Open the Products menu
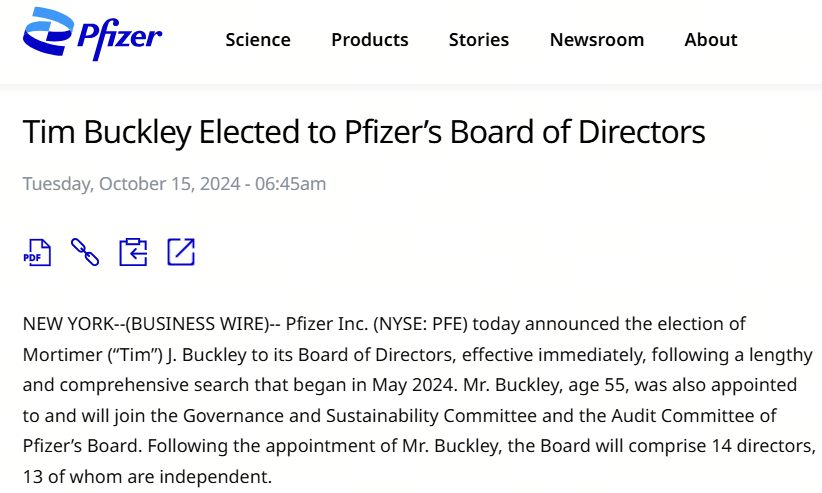This screenshot has height=493, width=822. [x=370, y=40]
